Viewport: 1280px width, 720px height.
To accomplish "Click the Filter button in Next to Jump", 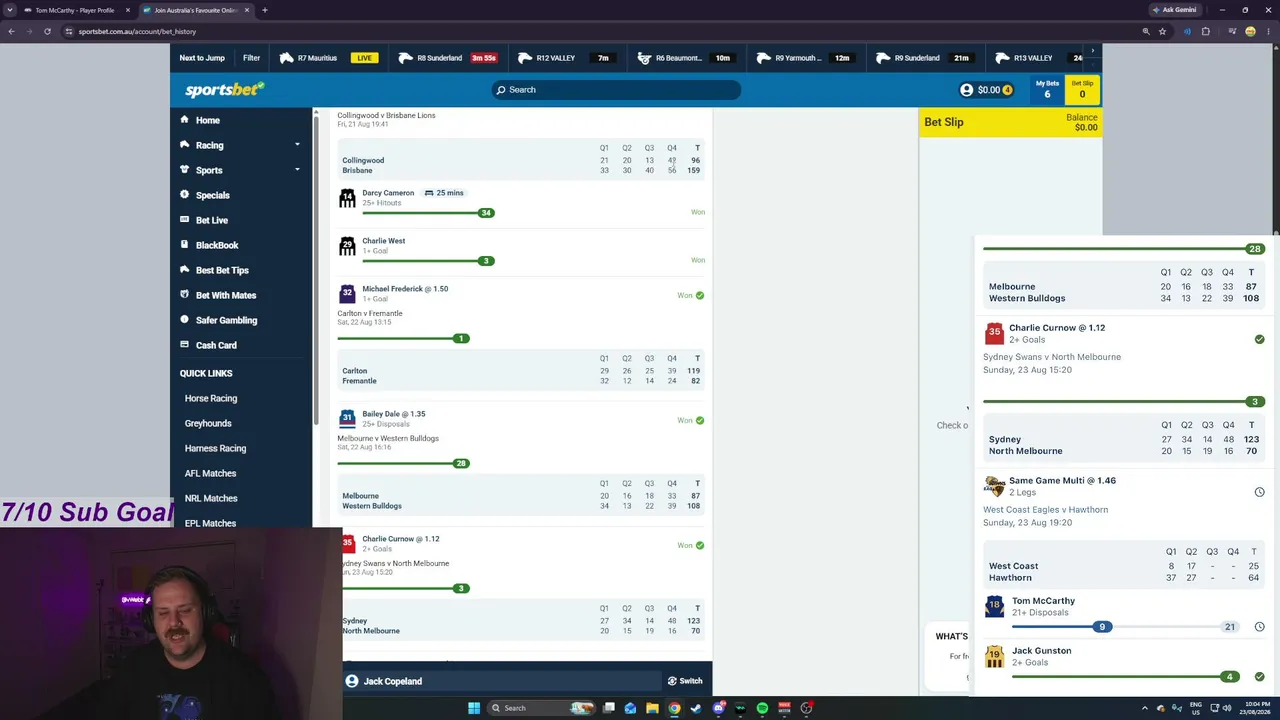I will [251, 58].
